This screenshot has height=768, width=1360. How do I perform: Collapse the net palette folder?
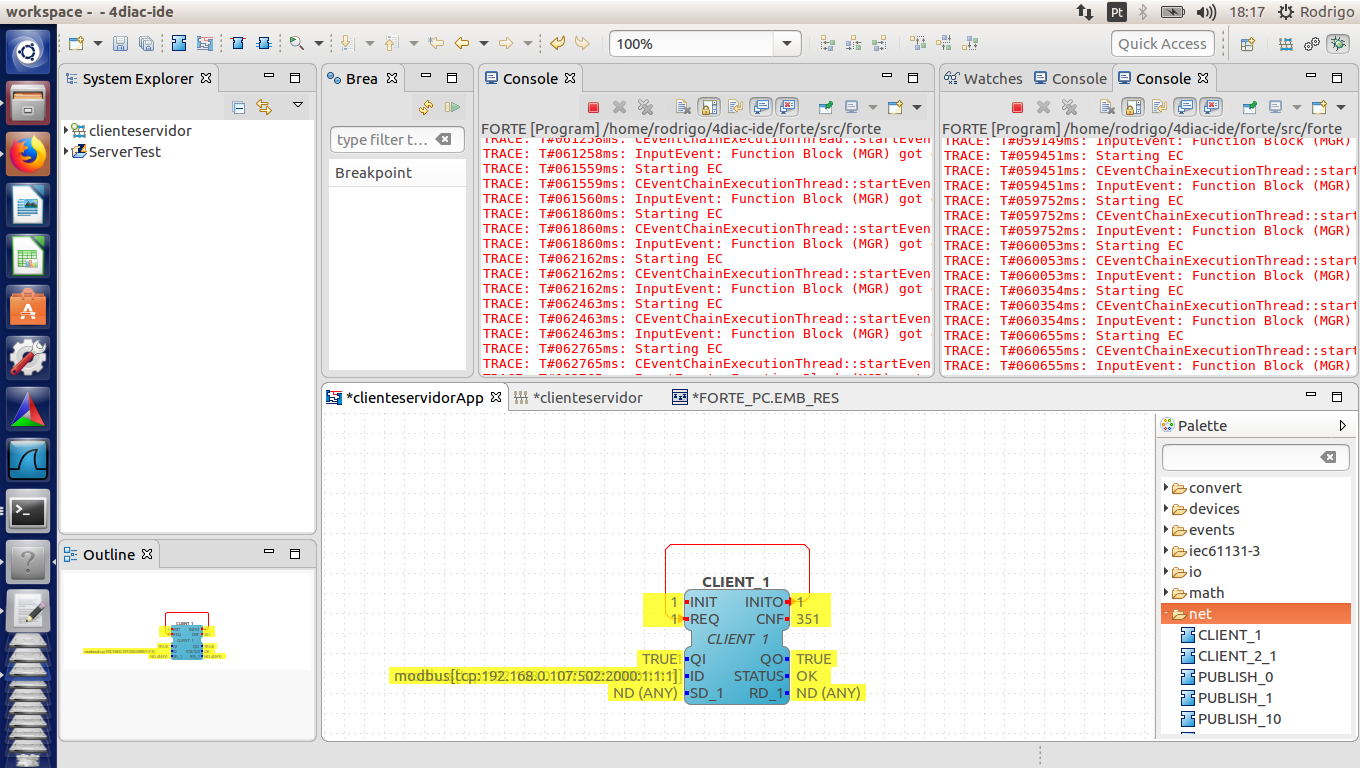click(1166, 614)
